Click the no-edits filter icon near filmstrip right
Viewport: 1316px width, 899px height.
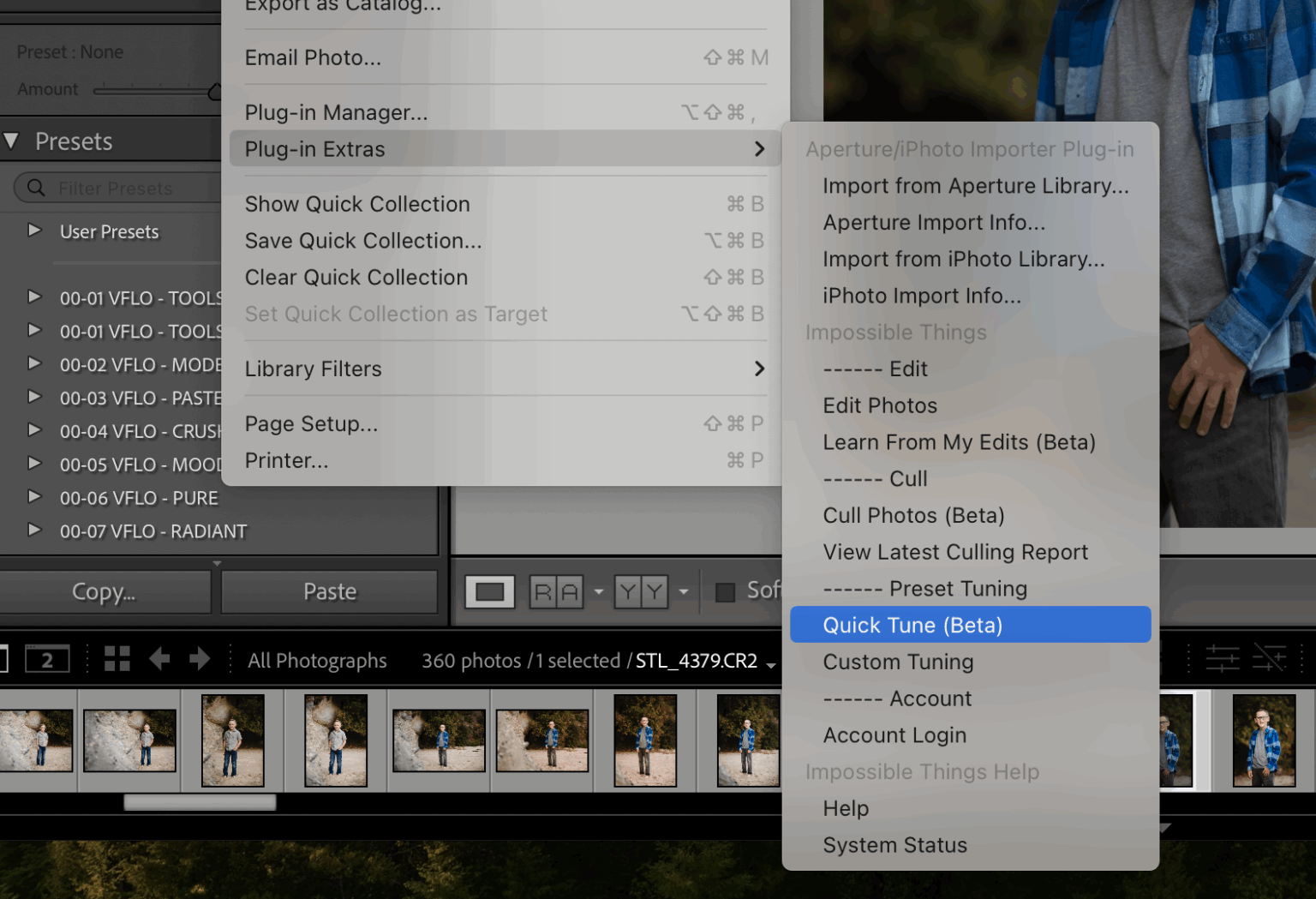tap(1270, 658)
